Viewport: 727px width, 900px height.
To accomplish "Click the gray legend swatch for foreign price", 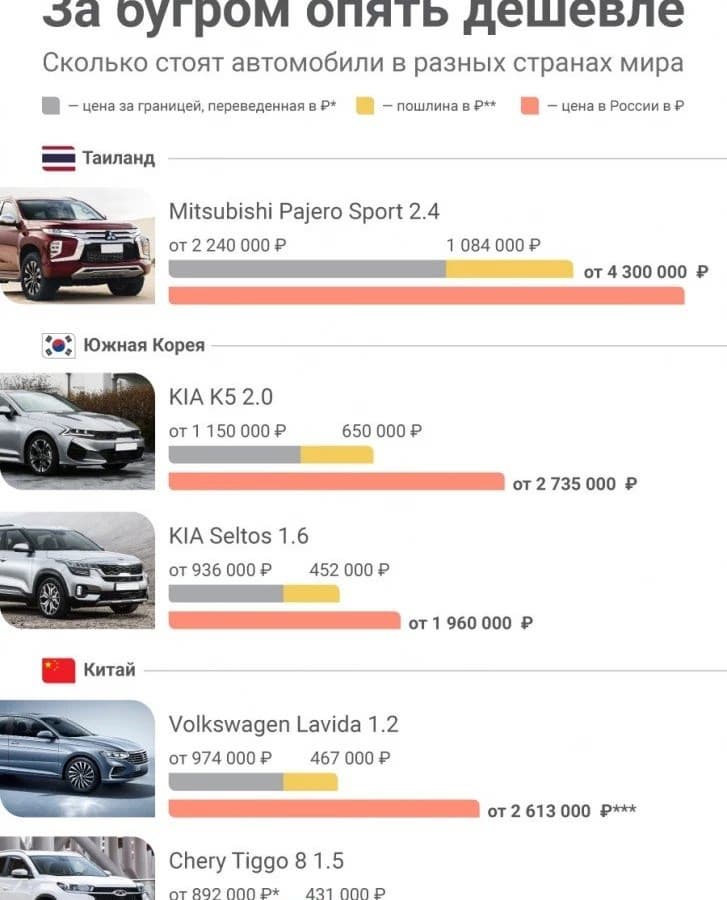I will [x=52, y=106].
